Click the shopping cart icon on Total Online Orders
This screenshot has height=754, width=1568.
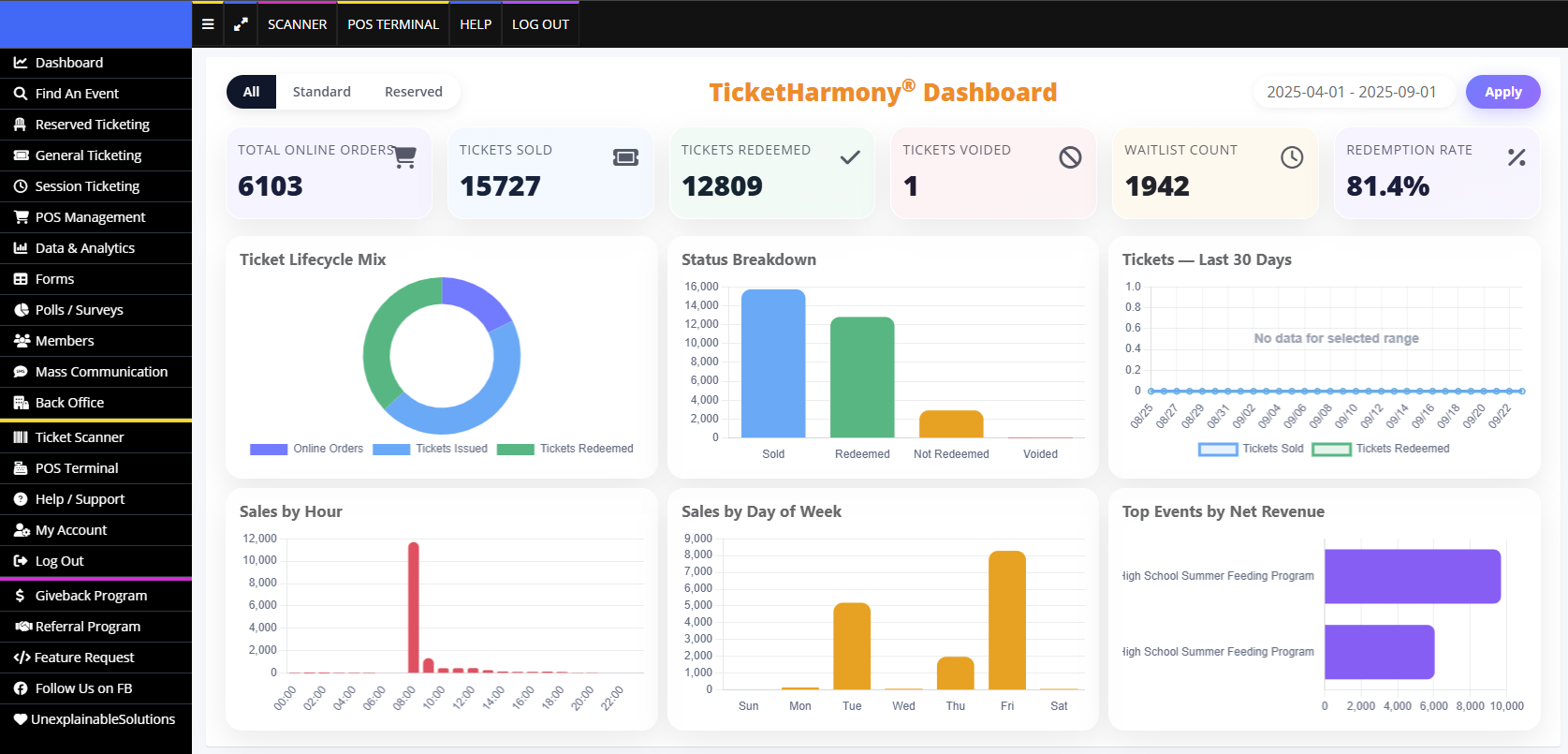pos(404,157)
